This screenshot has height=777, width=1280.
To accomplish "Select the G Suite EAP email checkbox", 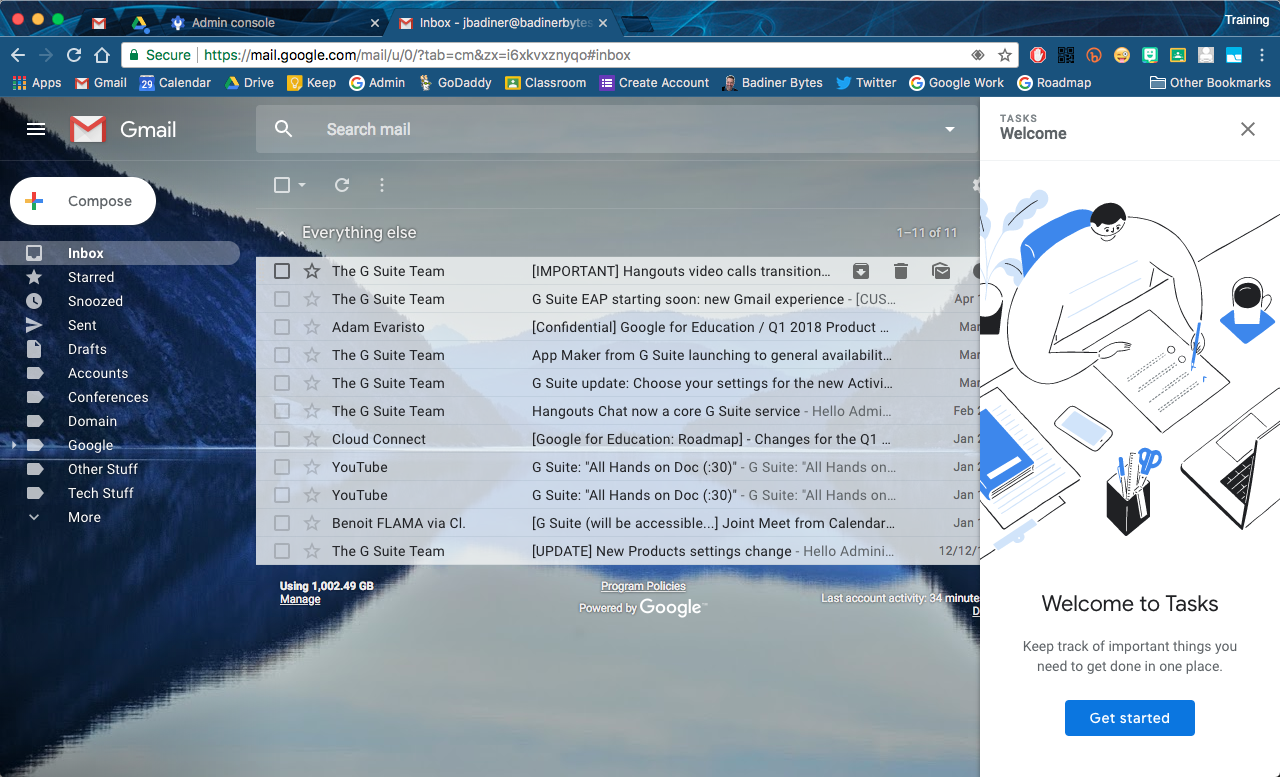I will pyautogui.click(x=282, y=299).
